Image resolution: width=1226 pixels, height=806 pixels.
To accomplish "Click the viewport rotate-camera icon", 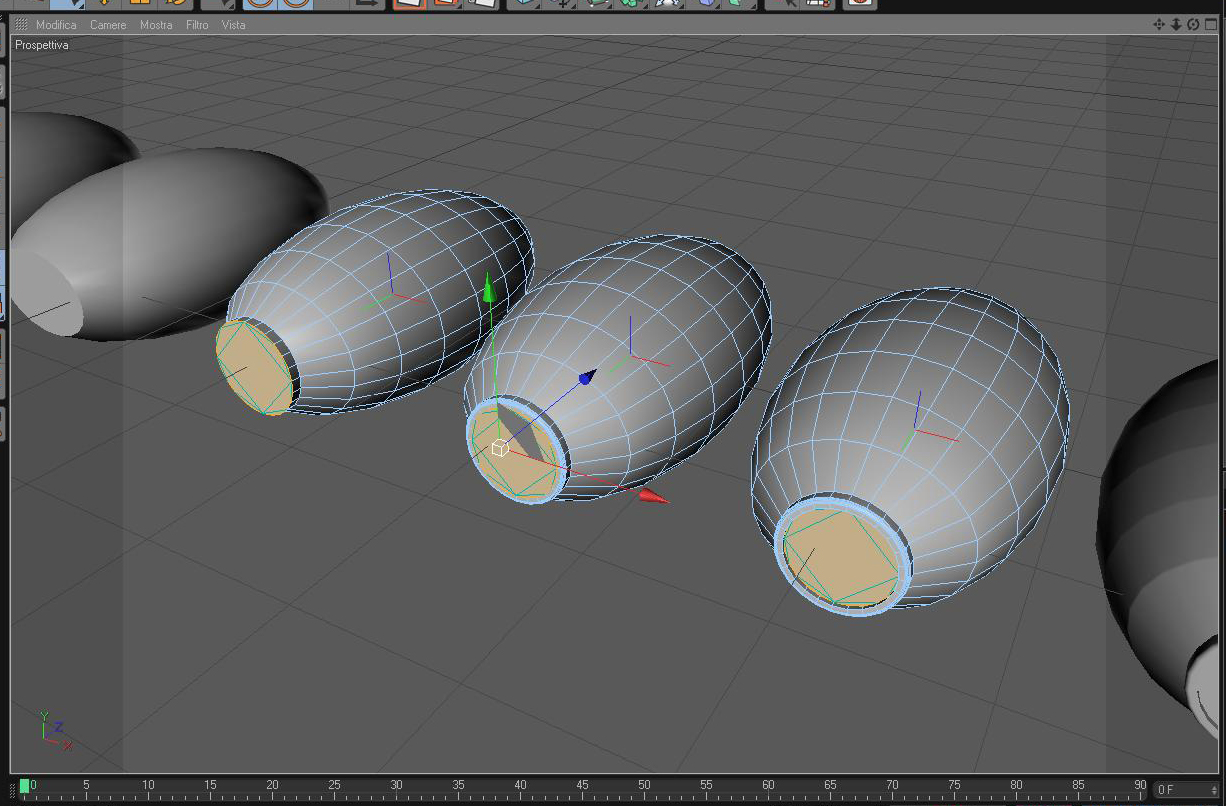I will [x=1193, y=24].
